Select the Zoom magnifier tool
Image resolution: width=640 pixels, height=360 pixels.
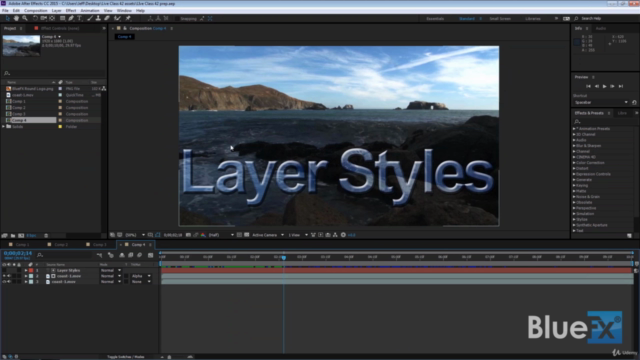(25, 18)
